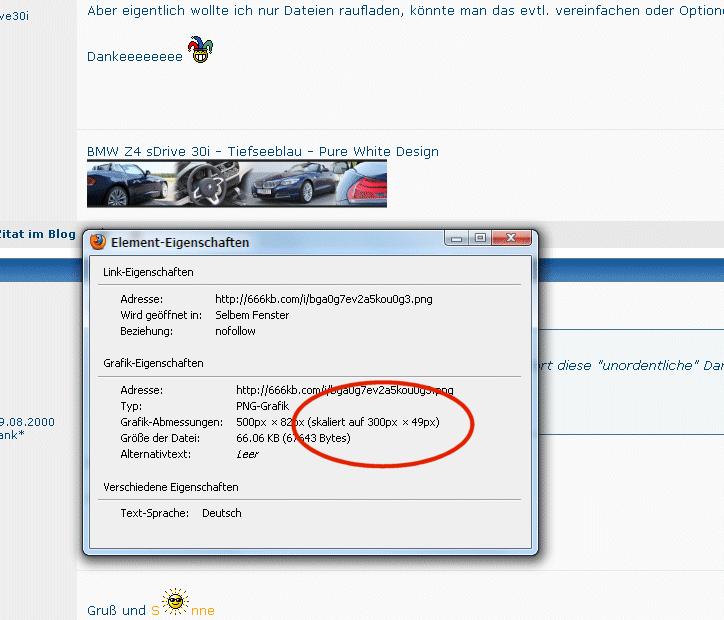Click the sun smiley with sunglasses
Viewport: 724px width, 620px height.
pos(176,601)
